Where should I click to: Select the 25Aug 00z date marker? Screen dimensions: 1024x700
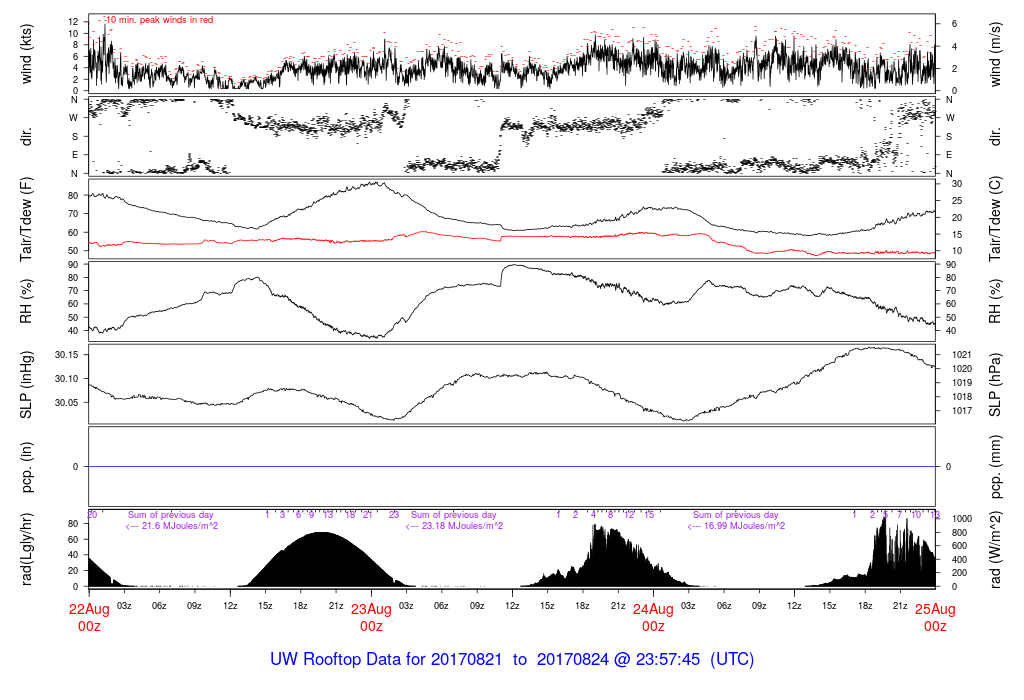(x=935, y=617)
